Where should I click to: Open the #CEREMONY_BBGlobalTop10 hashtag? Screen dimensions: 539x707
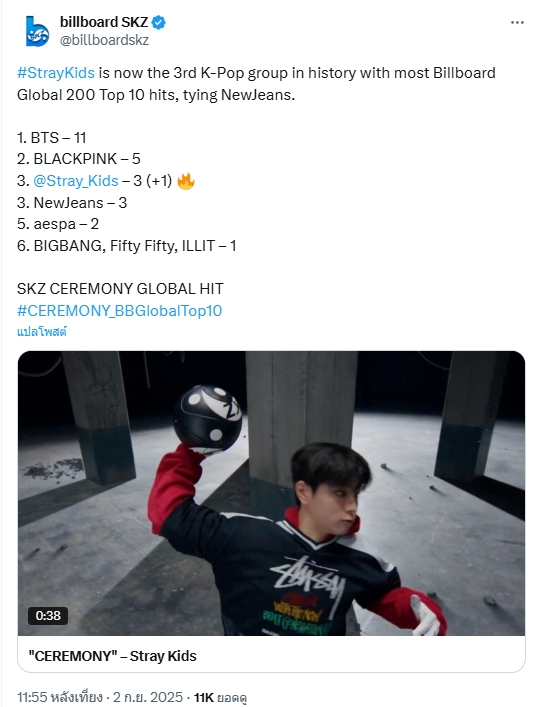[x=120, y=311]
